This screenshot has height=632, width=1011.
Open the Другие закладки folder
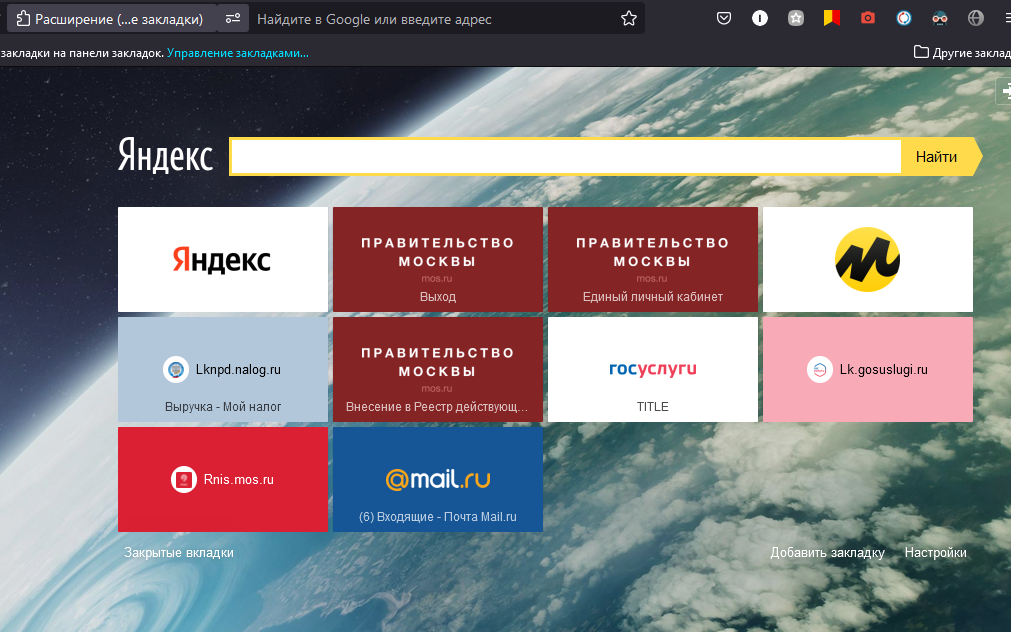click(962, 52)
